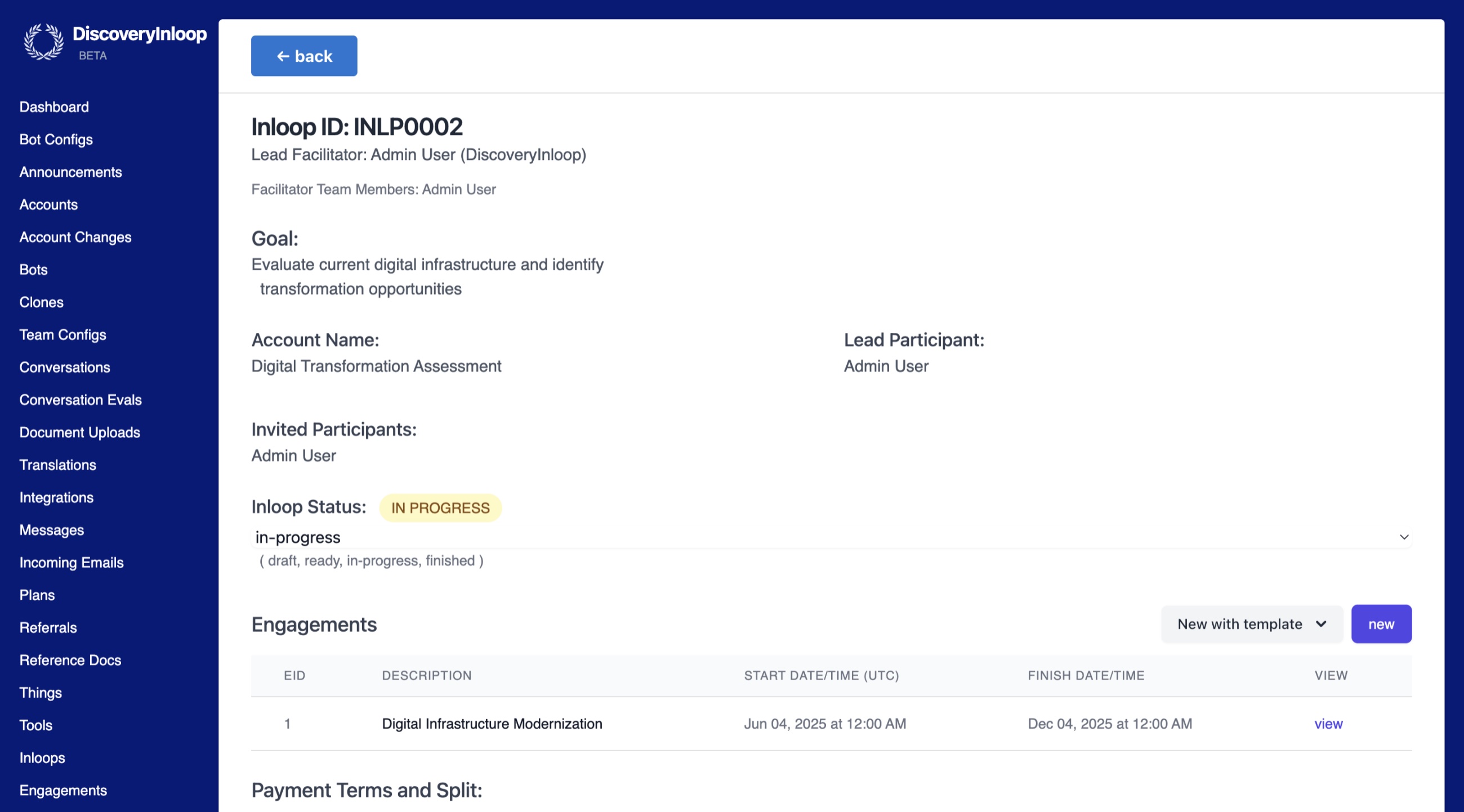This screenshot has width=1464, height=812.
Task: Click the FINISH DATE/TIME column header
Action: 1086,676
